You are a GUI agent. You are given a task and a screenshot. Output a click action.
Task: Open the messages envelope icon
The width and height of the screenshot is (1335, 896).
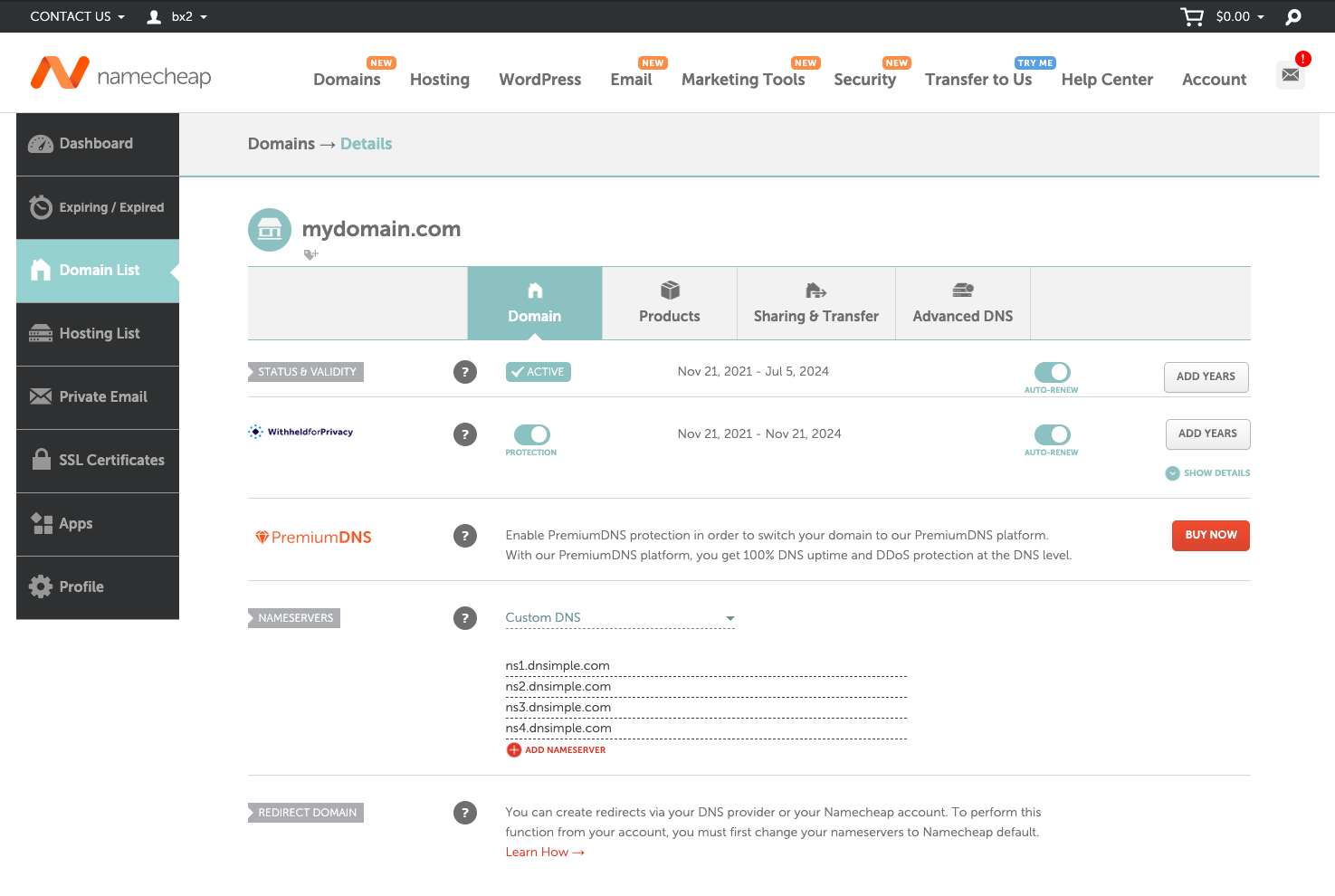(1290, 76)
